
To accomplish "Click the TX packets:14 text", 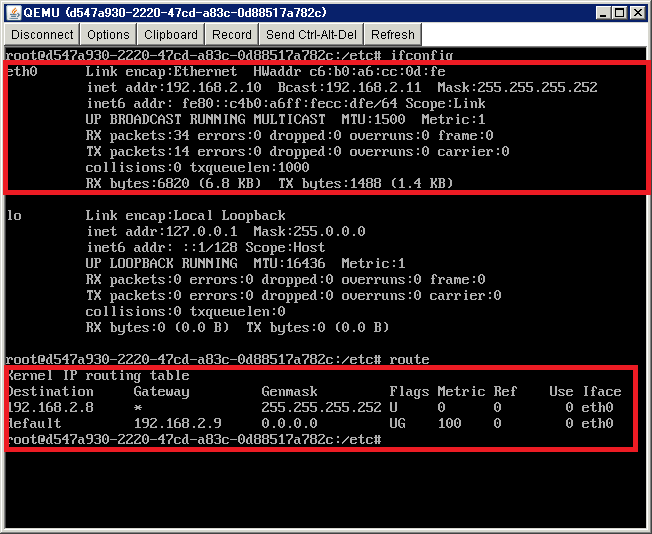I will 138,151.
